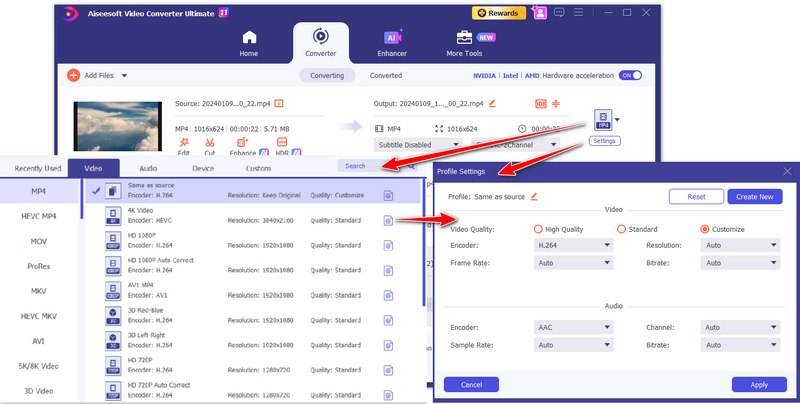The height and width of the screenshot is (404, 800).
Task: Open source file info icon
Action: 279,104
